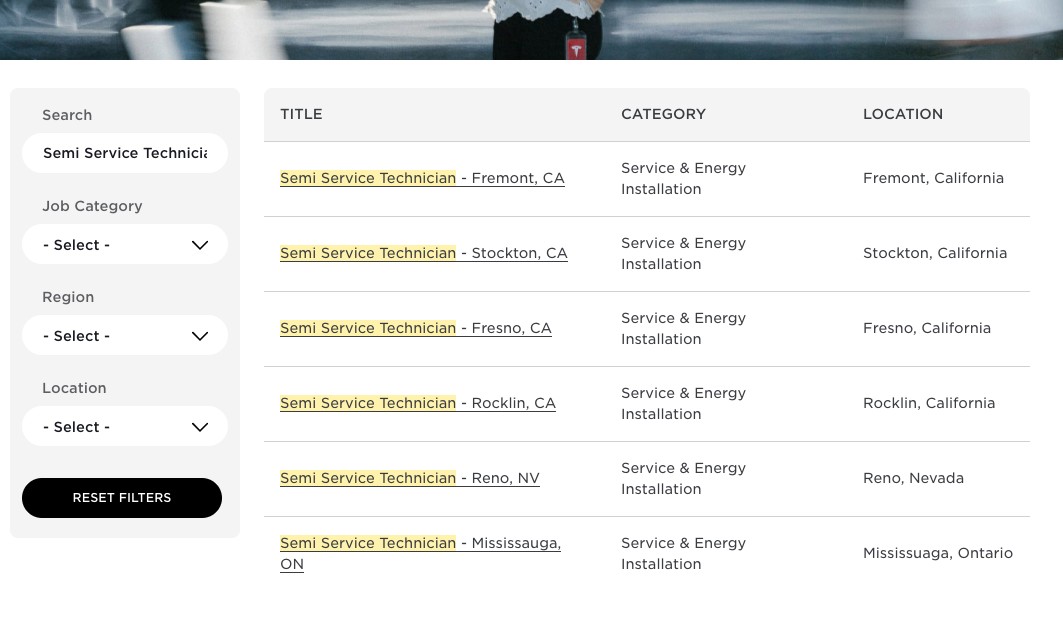Open Semi Service Technician - Fresno, CA listing
Image resolution: width=1063 pixels, height=620 pixels.
[x=416, y=328]
